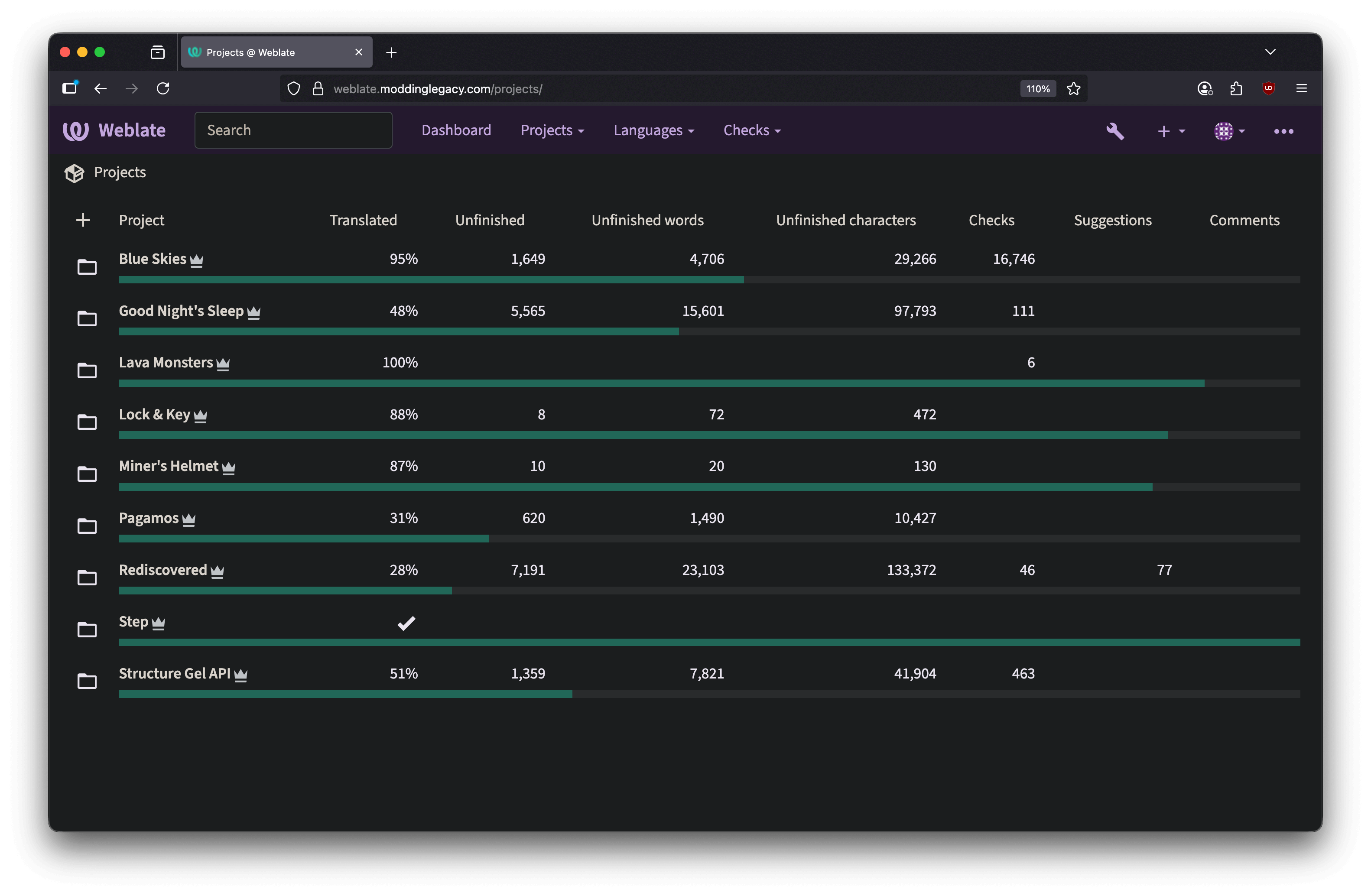This screenshot has width=1371, height=896.
Task: Click the Search input field
Action: 293,130
